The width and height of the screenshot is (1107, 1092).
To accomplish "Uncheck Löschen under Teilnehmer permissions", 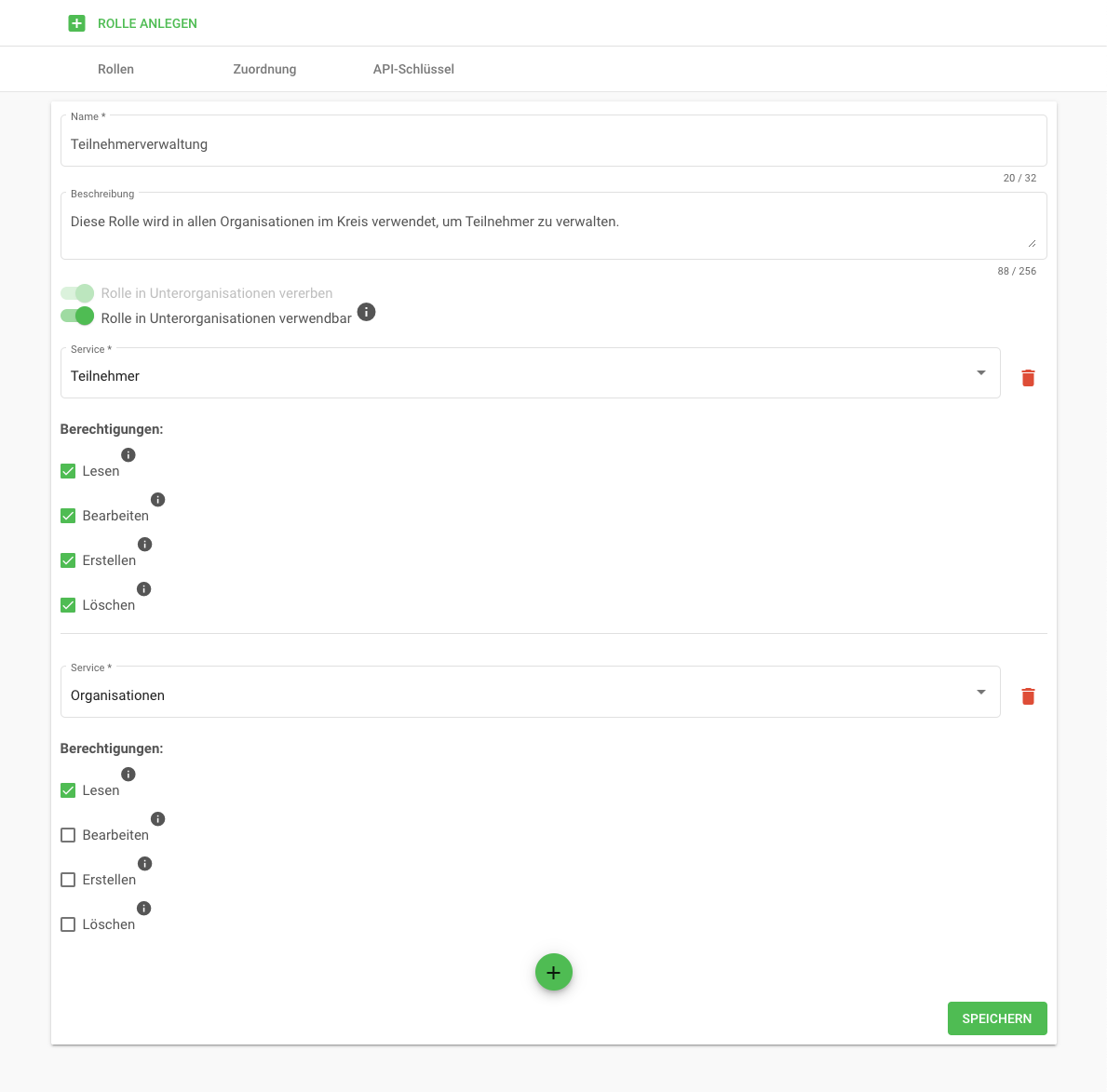I will pos(68,605).
